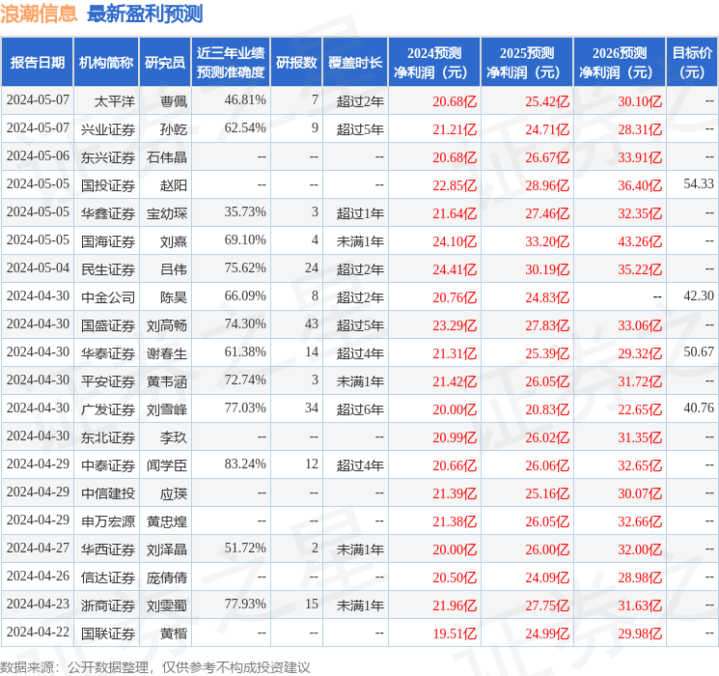The height and width of the screenshot is (676, 719).
Task: Select the 民生证券 institution cell
Action: (x=108, y=269)
